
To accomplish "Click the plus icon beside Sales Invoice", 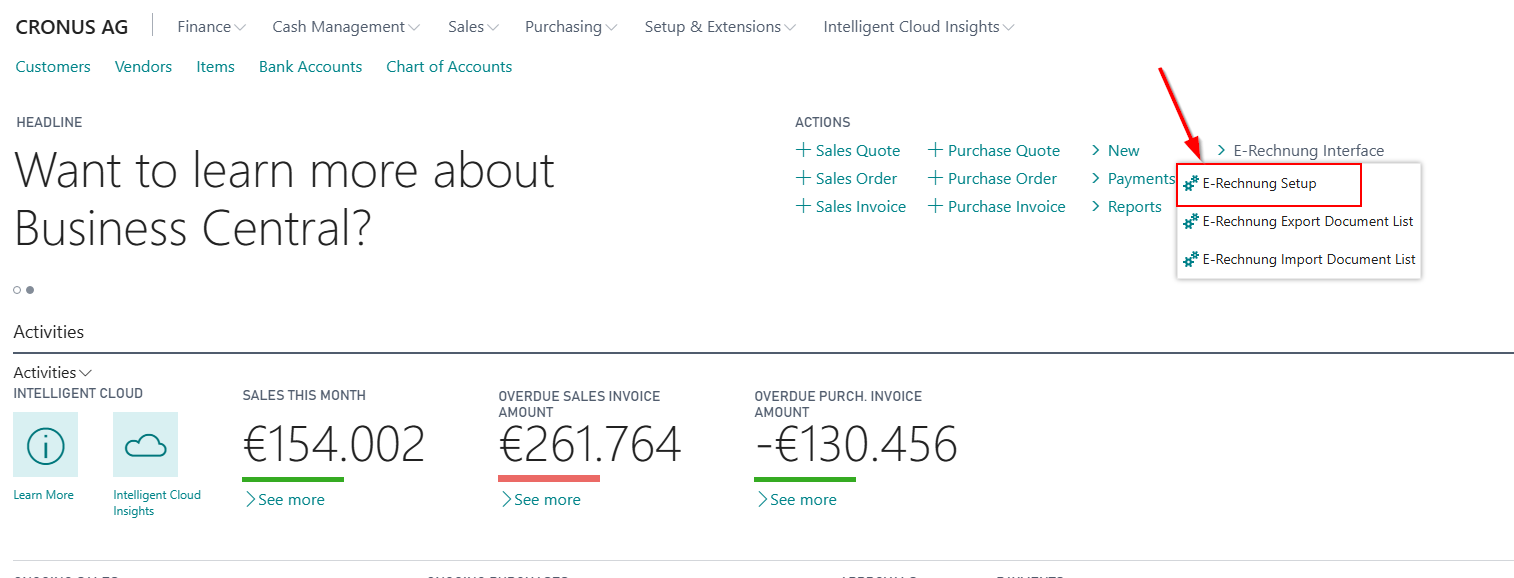I will tap(803, 206).
